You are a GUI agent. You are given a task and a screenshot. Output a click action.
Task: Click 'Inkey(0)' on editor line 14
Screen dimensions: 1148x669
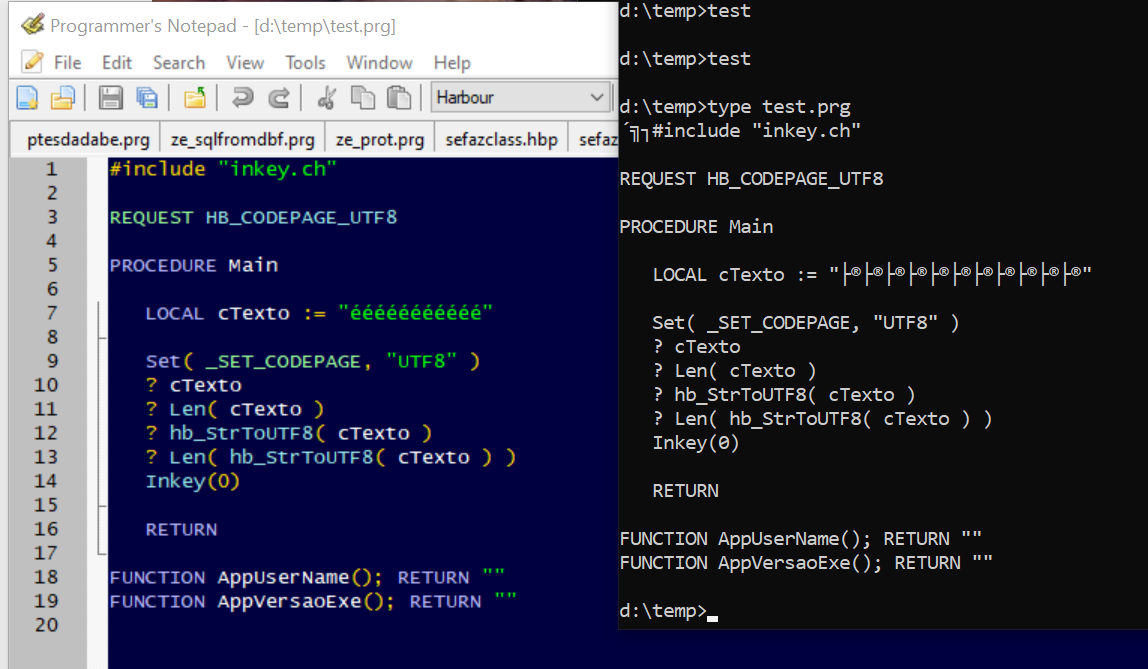193,481
